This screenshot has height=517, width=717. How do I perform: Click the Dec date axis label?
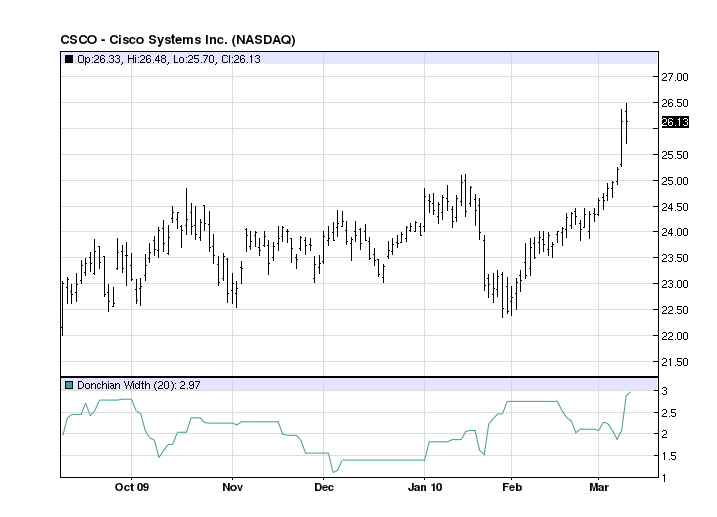point(324,487)
